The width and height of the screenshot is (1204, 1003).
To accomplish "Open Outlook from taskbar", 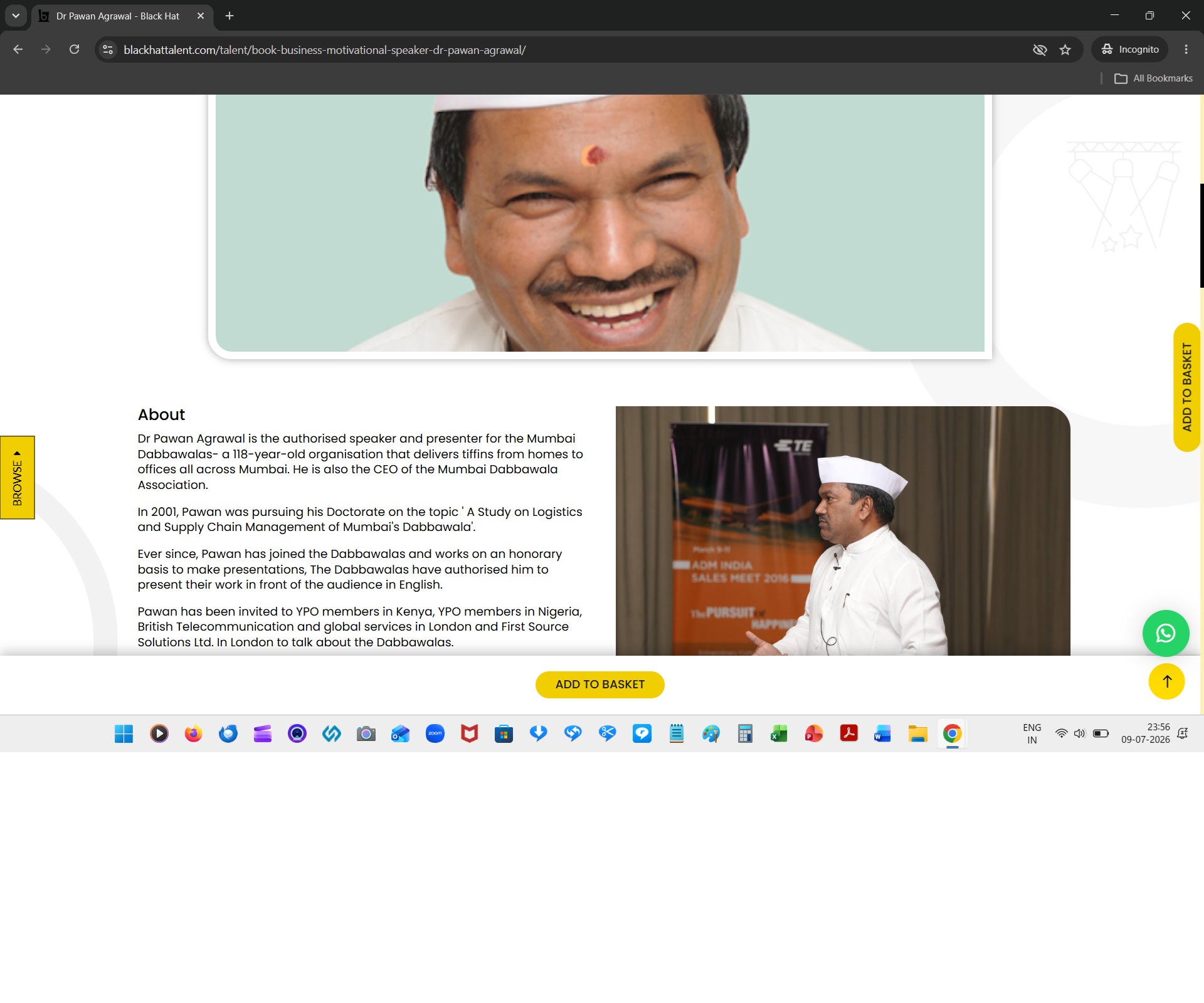I will pyautogui.click(x=401, y=733).
